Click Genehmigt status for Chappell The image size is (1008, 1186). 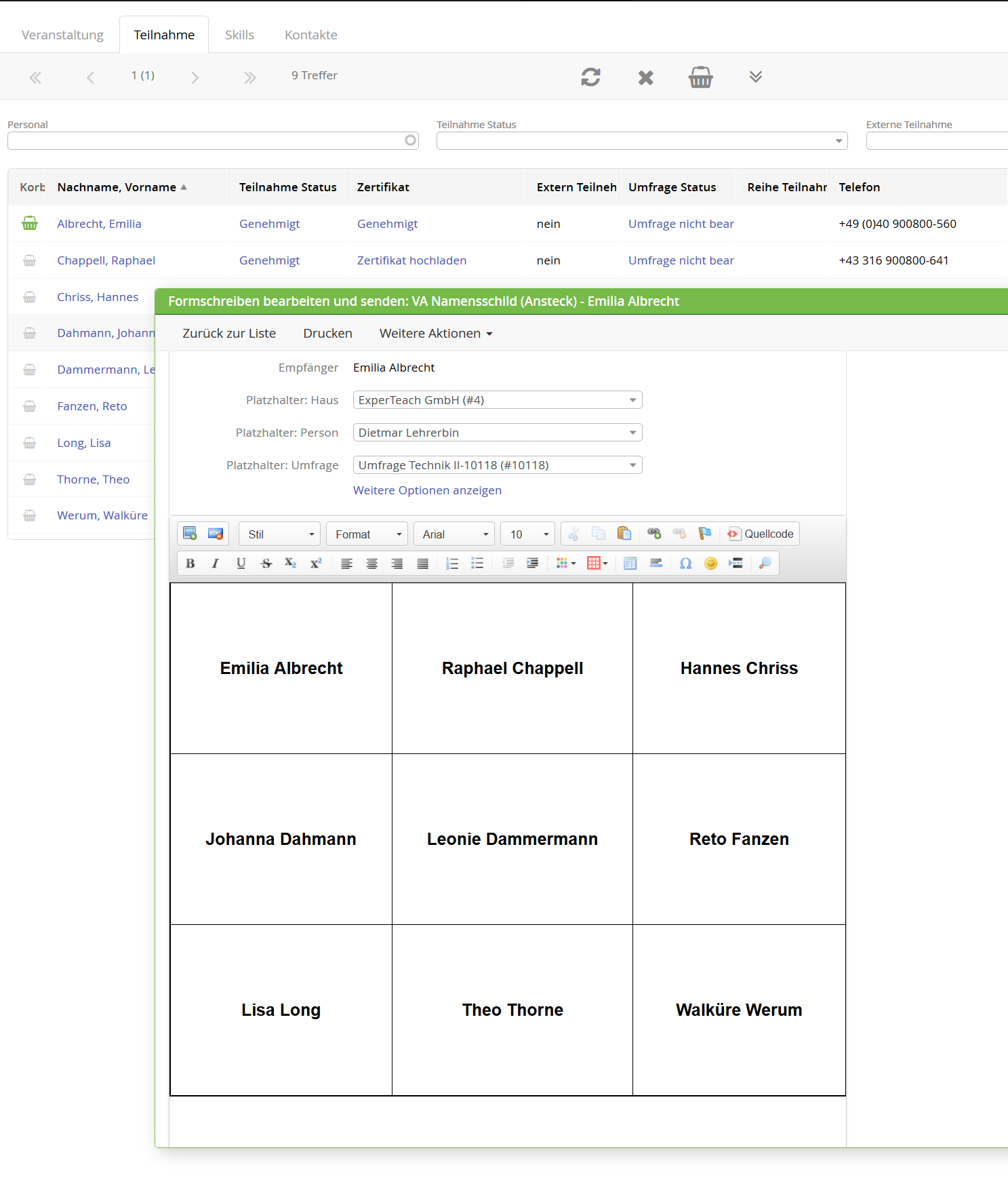coord(269,260)
